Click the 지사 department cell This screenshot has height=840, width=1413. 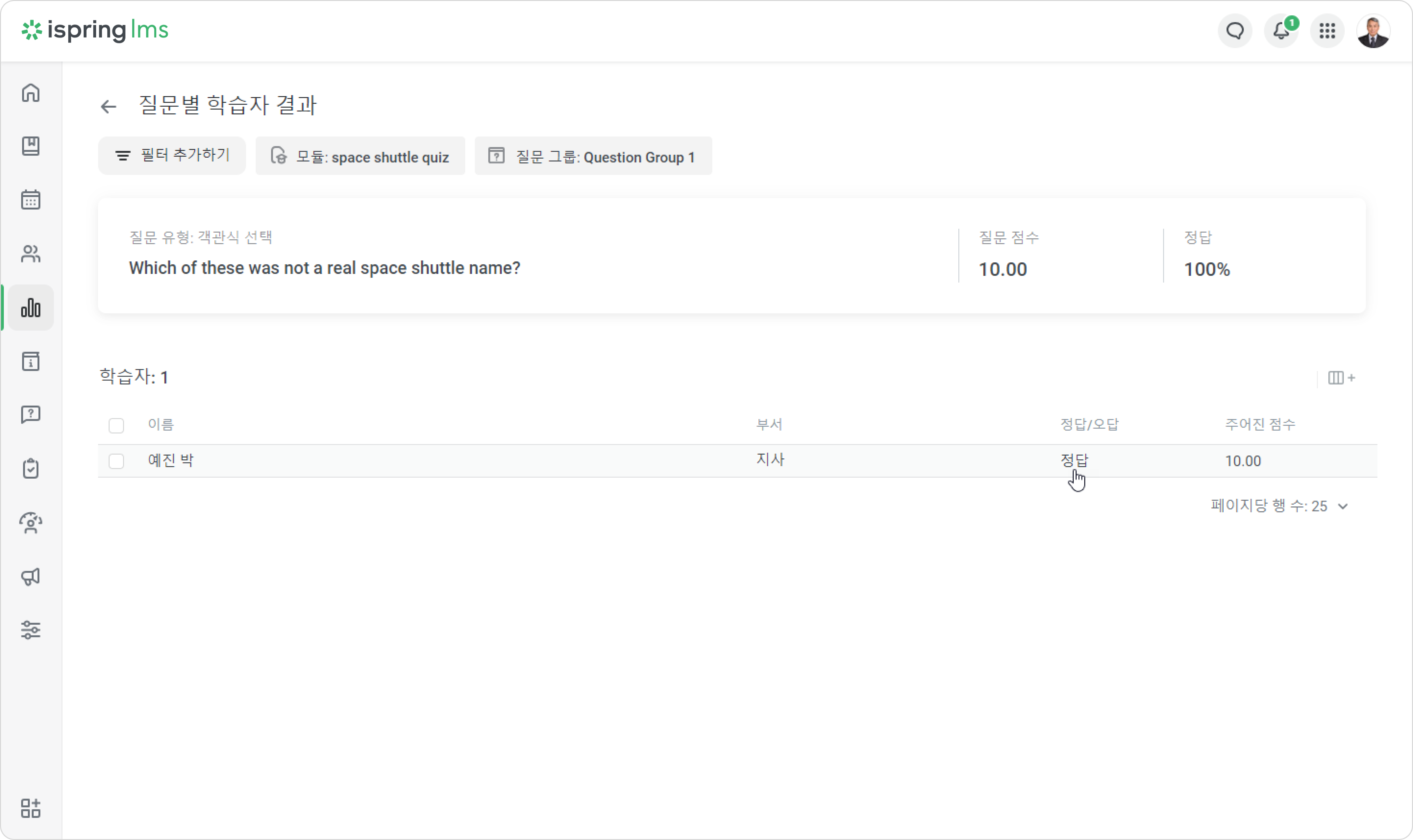pos(770,459)
